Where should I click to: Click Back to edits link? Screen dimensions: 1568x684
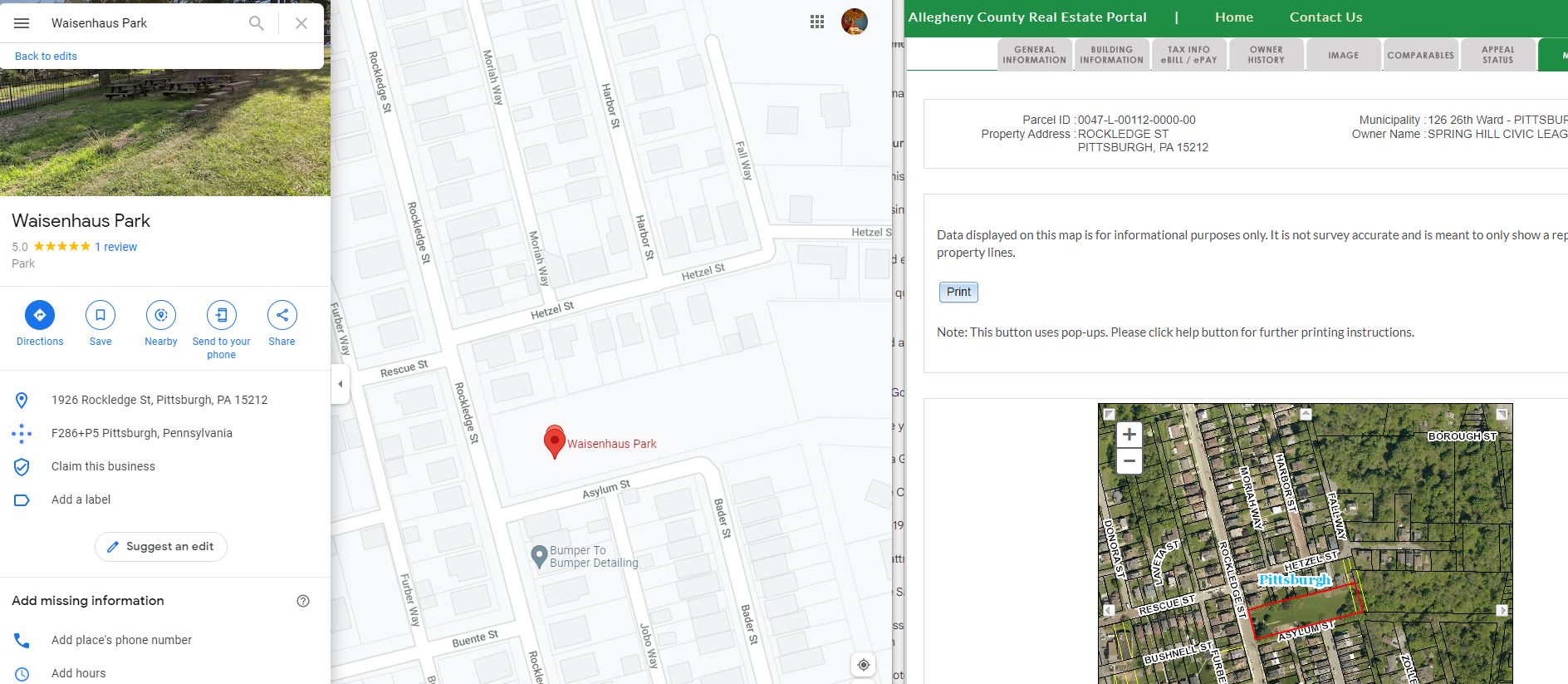pos(46,57)
